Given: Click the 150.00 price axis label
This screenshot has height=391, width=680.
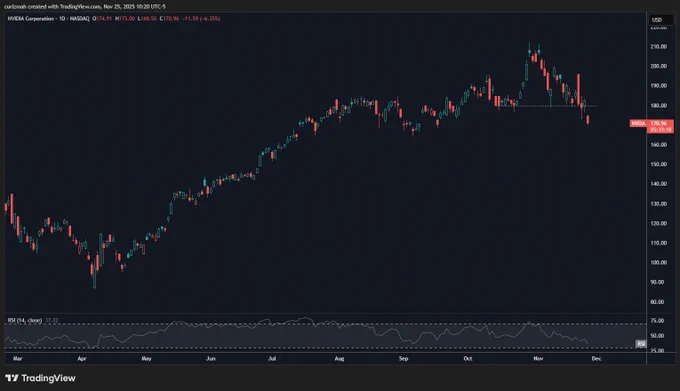Looking at the screenshot, I should point(658,164).
